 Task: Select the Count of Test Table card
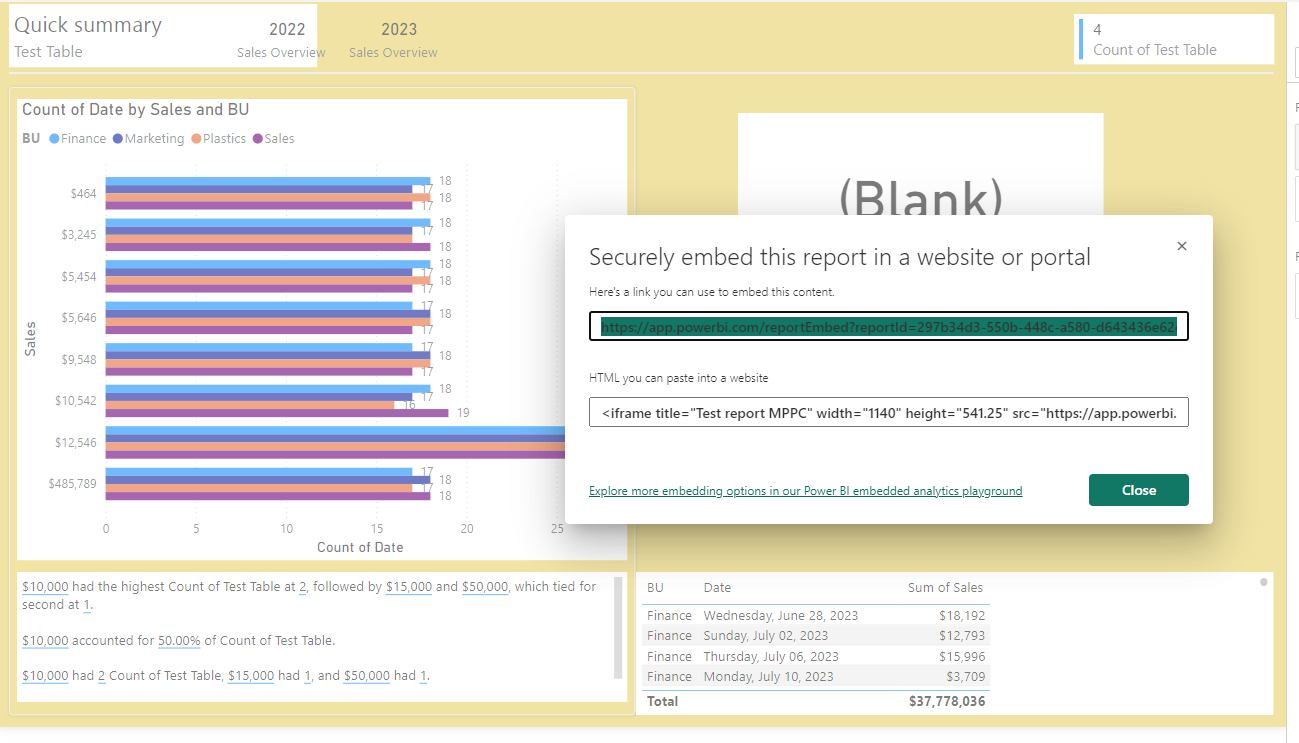point(1173,39)
